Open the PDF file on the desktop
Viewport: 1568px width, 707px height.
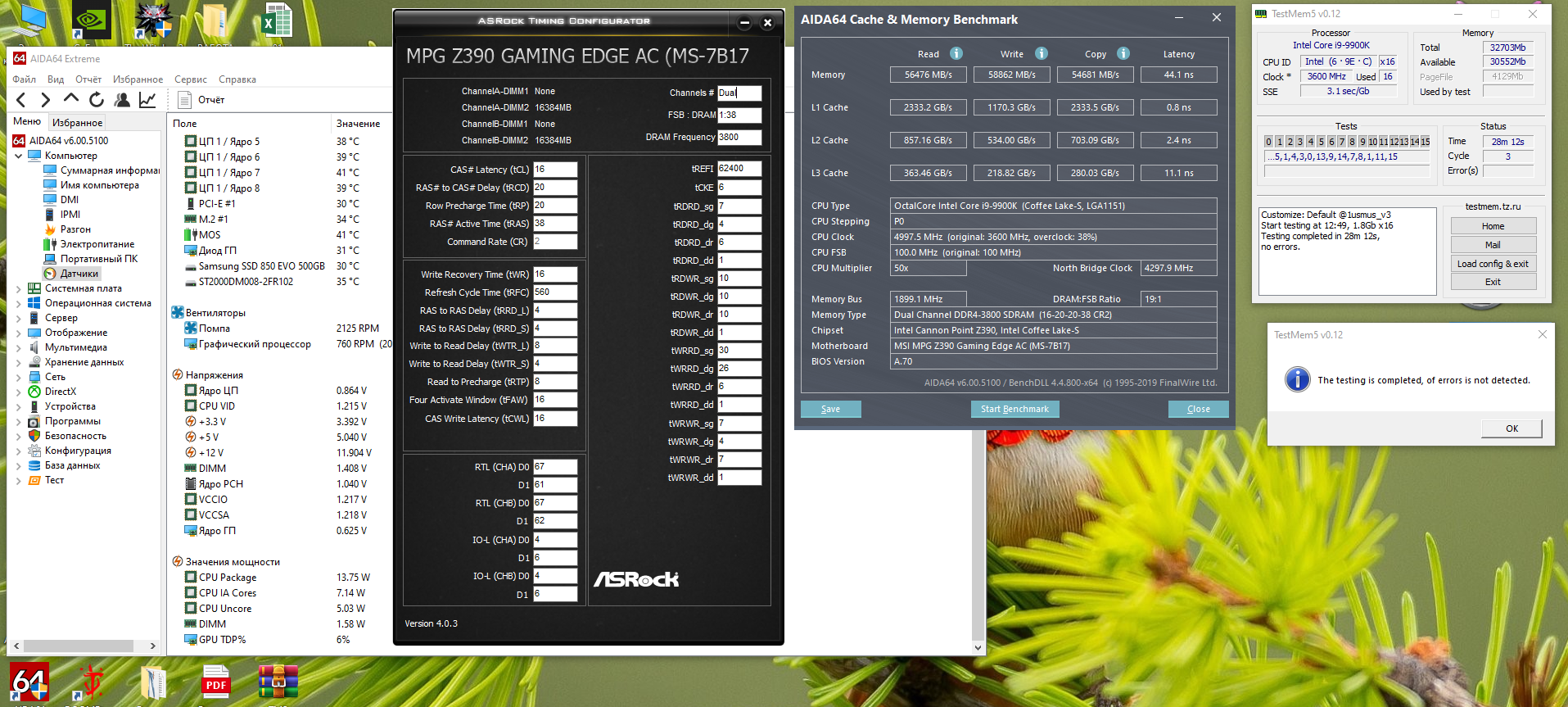pyautogui.click(x=216, y=682)
